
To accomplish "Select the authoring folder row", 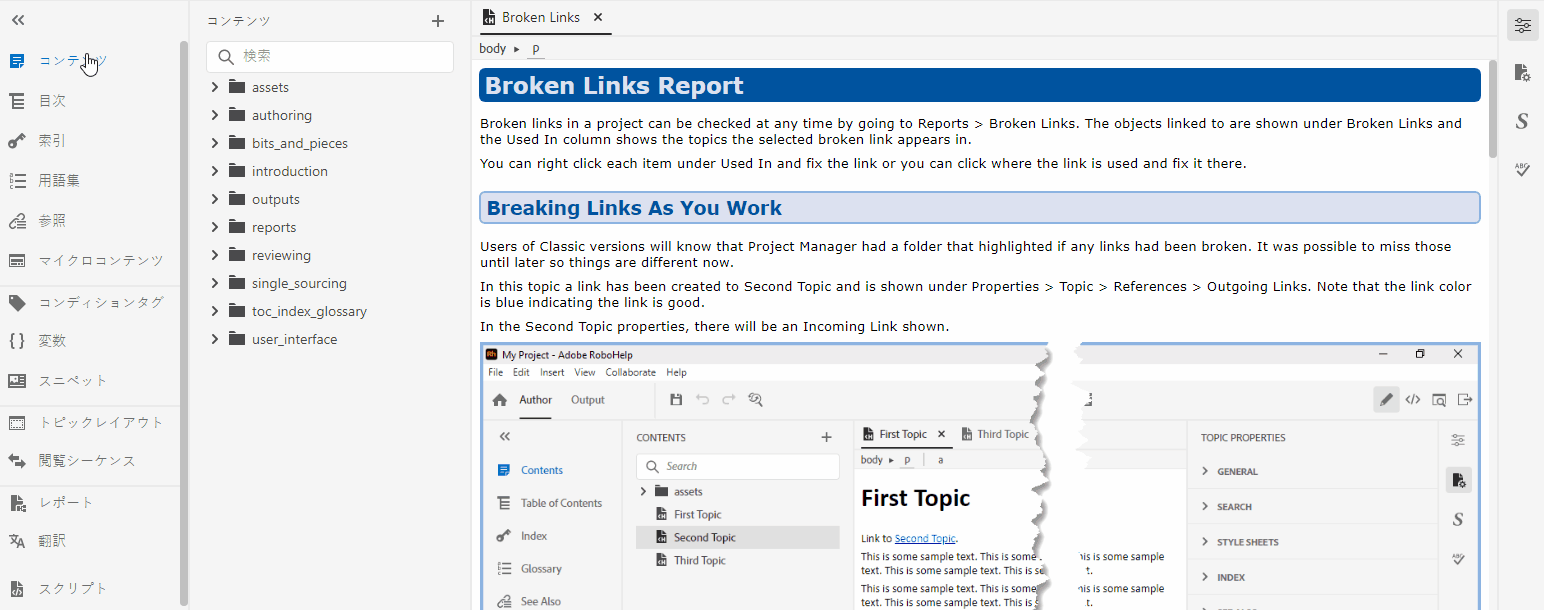I will (x=330, y=115).
